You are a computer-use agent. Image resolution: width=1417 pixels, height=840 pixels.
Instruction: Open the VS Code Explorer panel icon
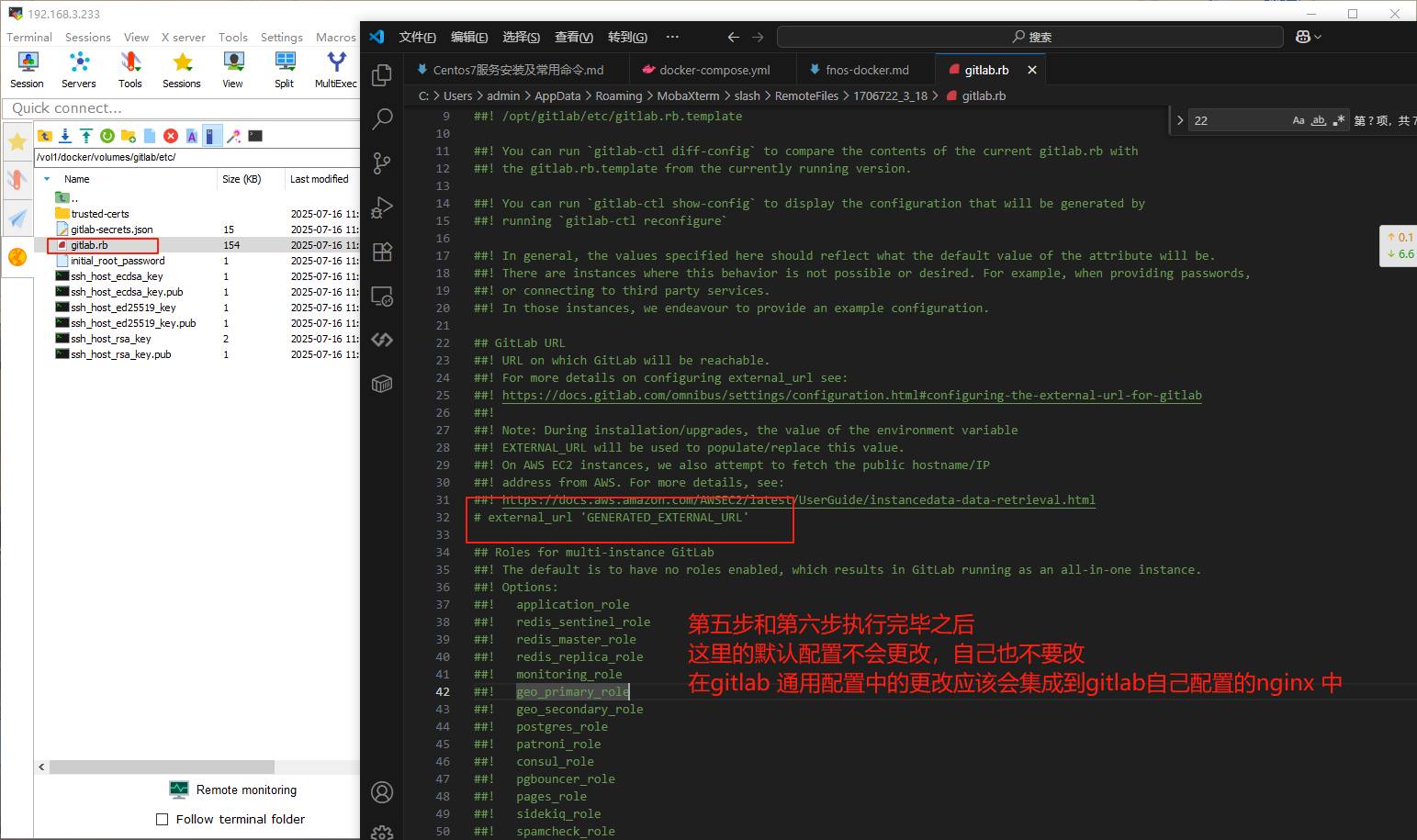click(x=382, y=75)
